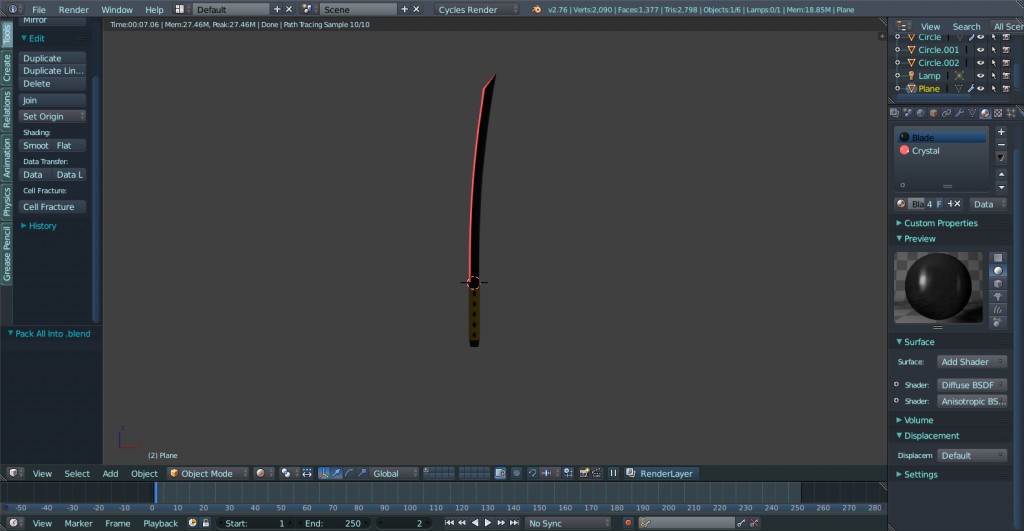
Task: Open the Displacement Default dropdown
Action: (x=972, y=455)
